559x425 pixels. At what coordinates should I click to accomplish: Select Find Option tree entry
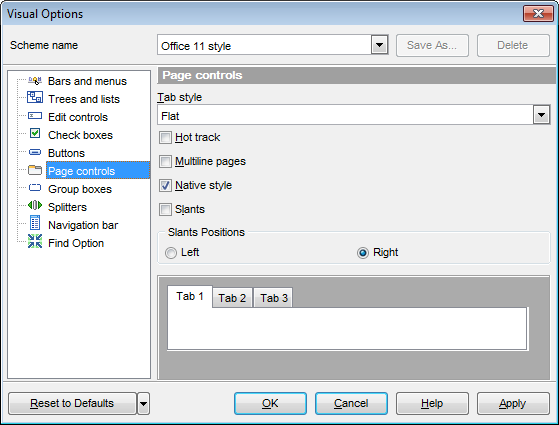tap(76, 243)
